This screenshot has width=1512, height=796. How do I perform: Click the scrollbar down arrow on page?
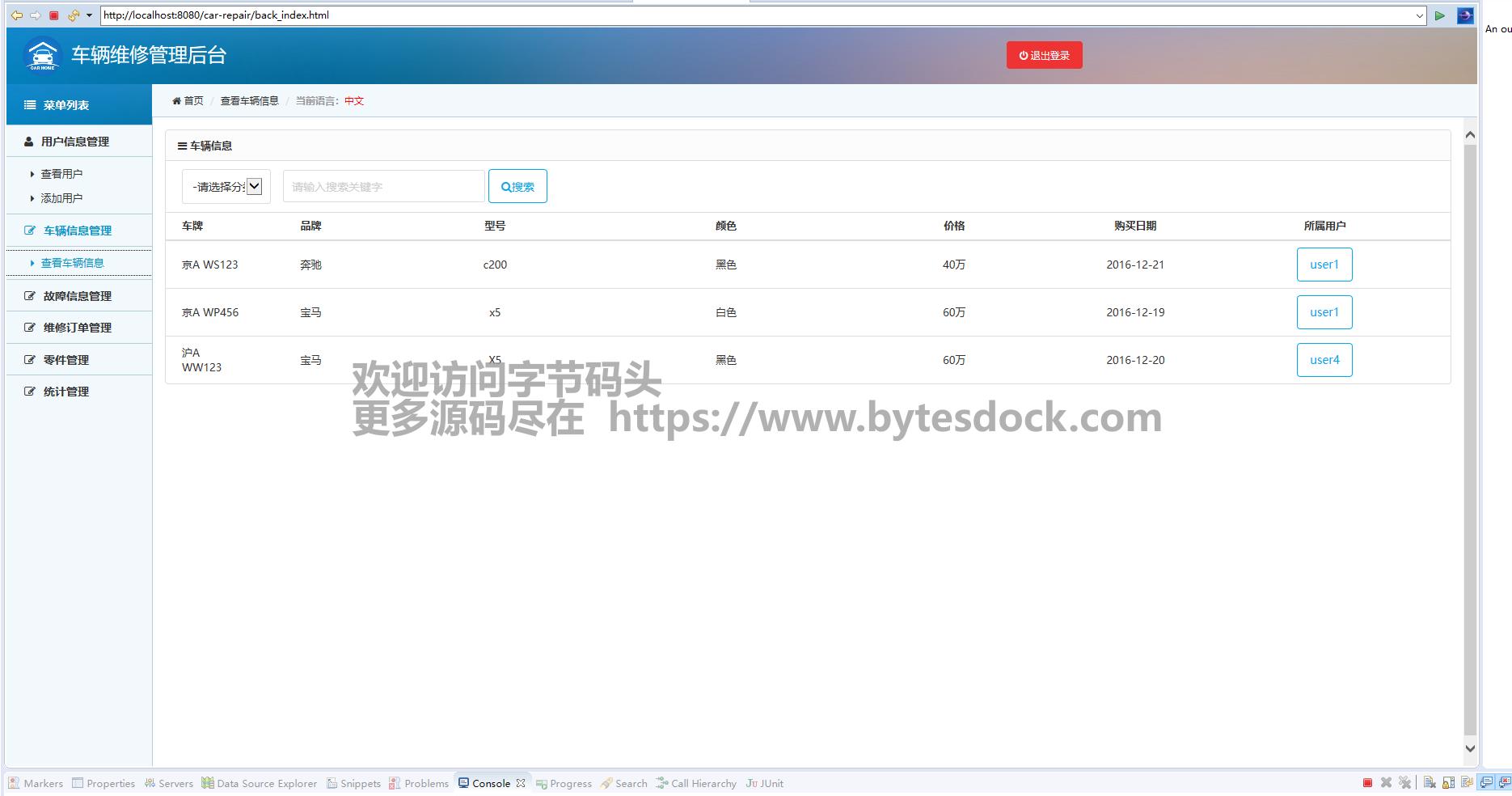(x=1470, y=749)
